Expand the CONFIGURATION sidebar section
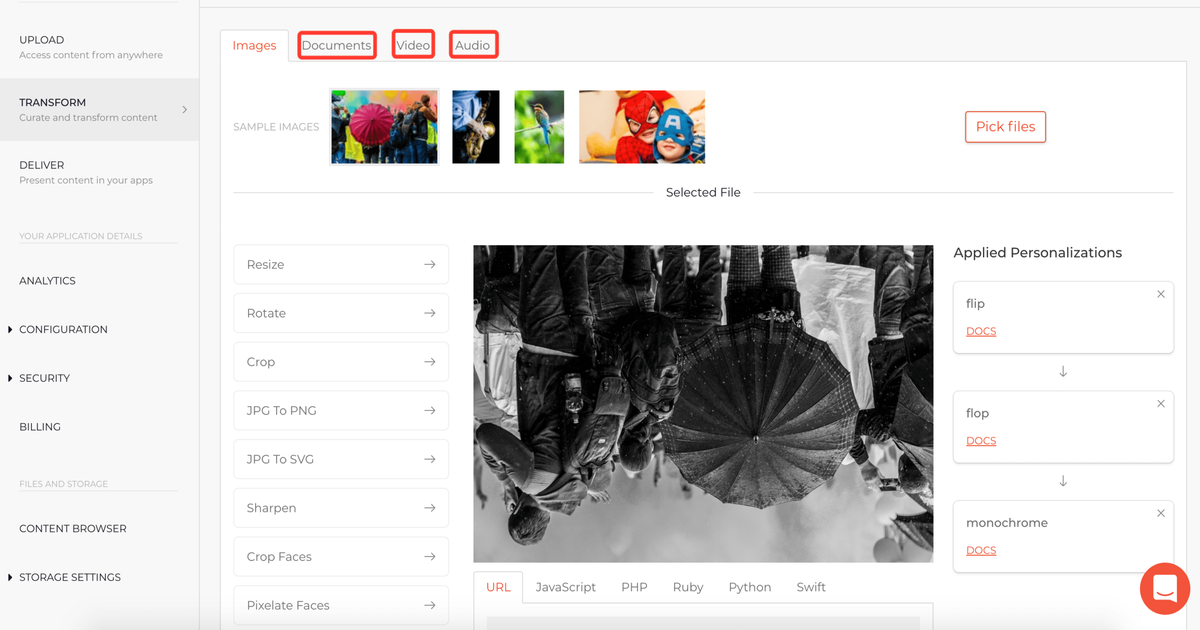This screenshot has width=1200, height=630. [64, 329]
